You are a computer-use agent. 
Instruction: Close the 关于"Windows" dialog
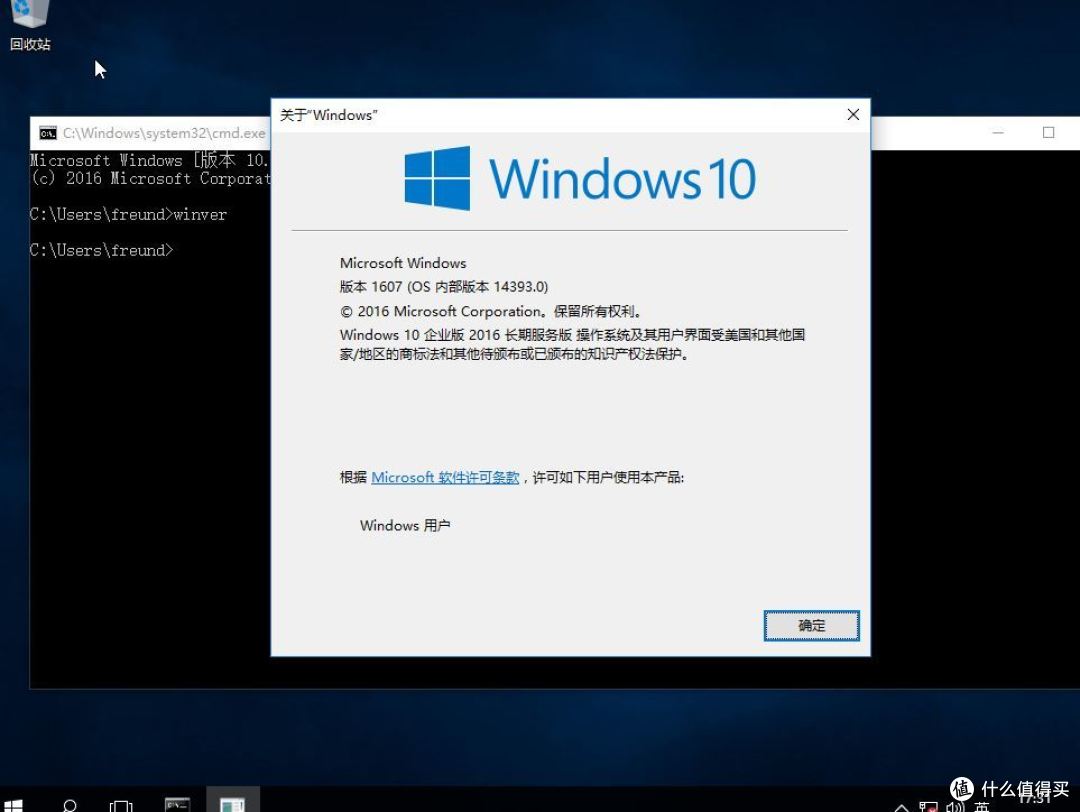point(853,115)
